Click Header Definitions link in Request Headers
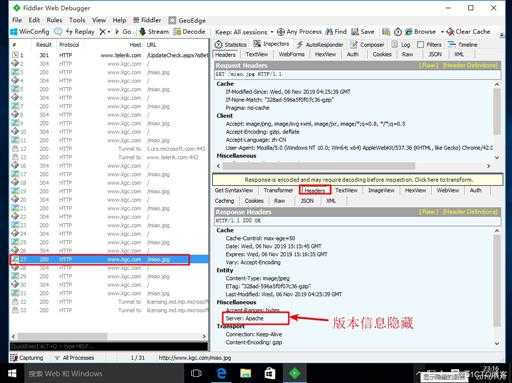This screenshot has height=383, width=512. (x=470, y=65)
